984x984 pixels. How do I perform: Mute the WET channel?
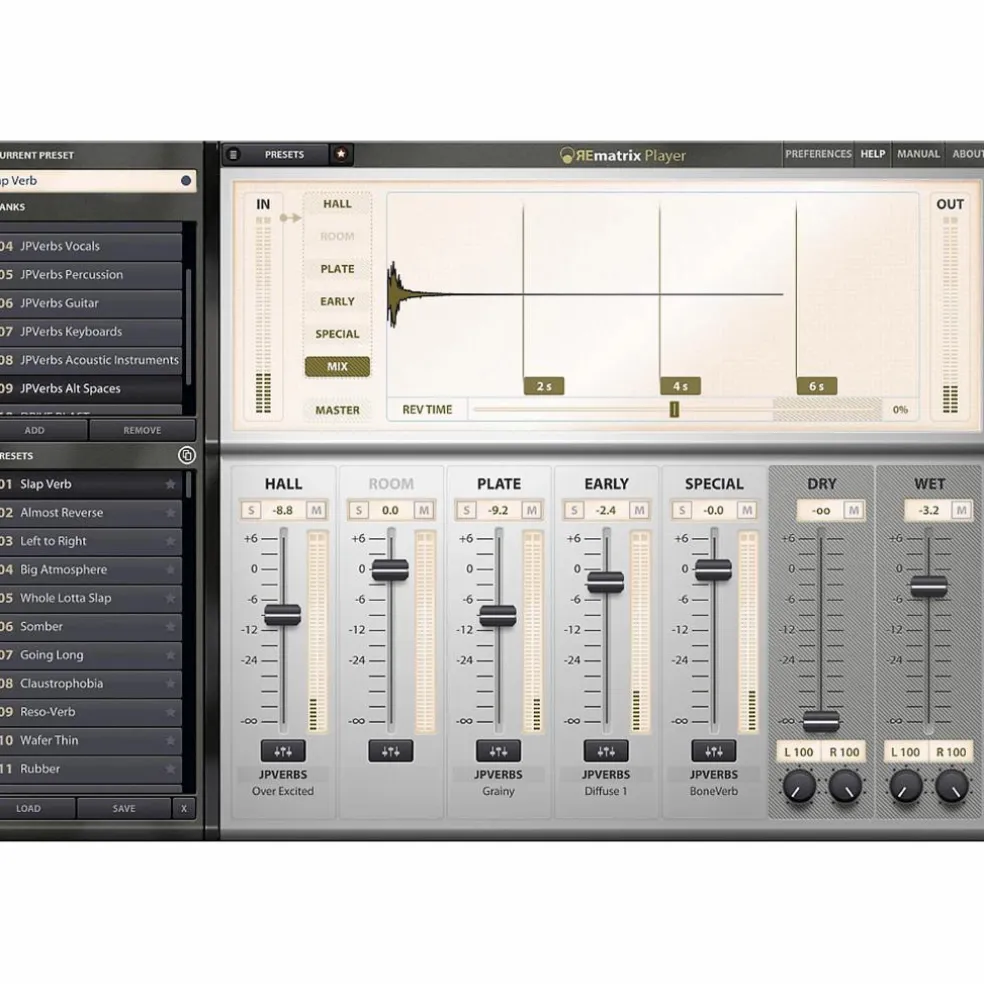coord(961,510)
